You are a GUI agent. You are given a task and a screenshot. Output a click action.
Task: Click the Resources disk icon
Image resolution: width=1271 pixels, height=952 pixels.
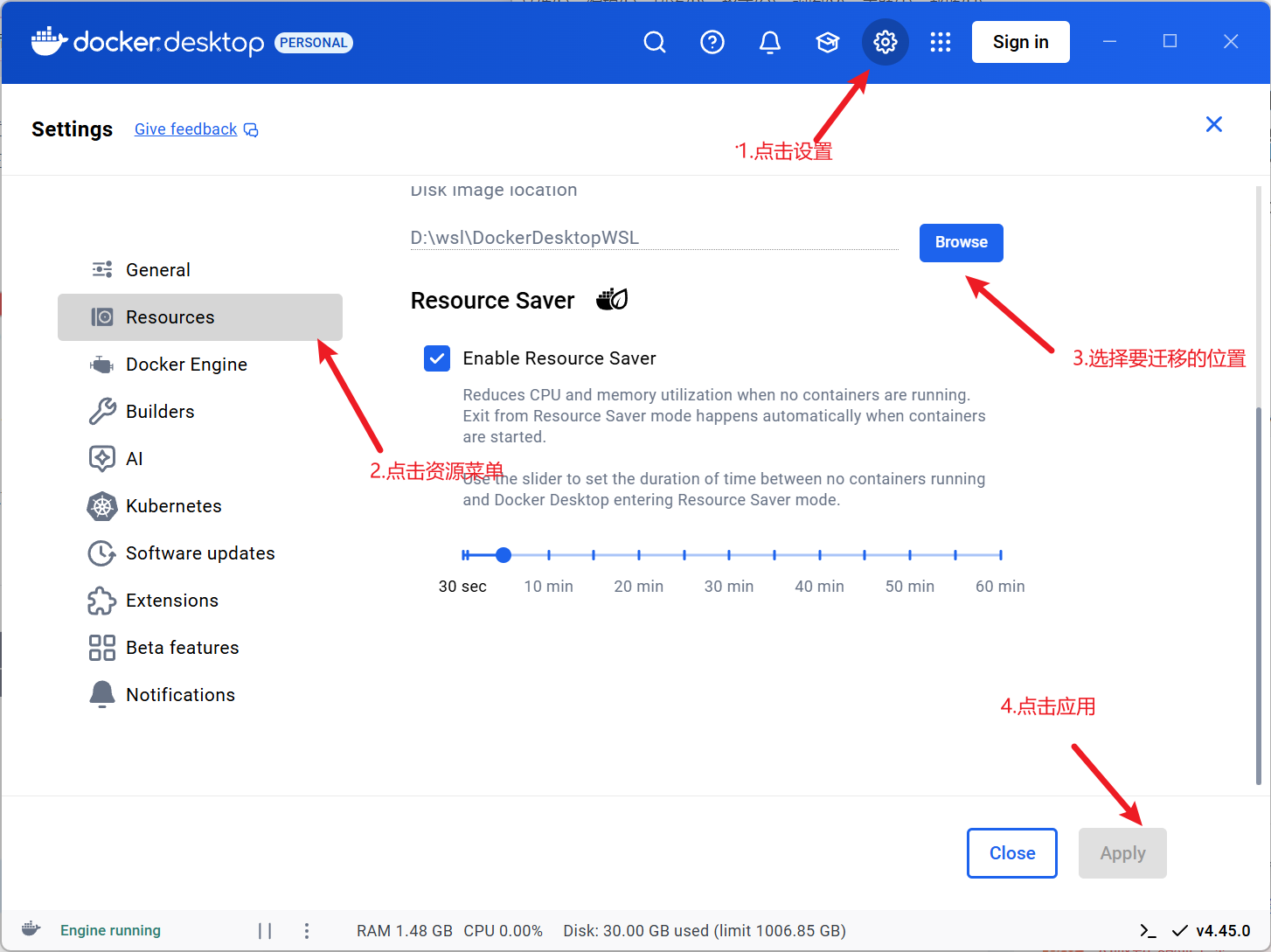click(102, 316)
